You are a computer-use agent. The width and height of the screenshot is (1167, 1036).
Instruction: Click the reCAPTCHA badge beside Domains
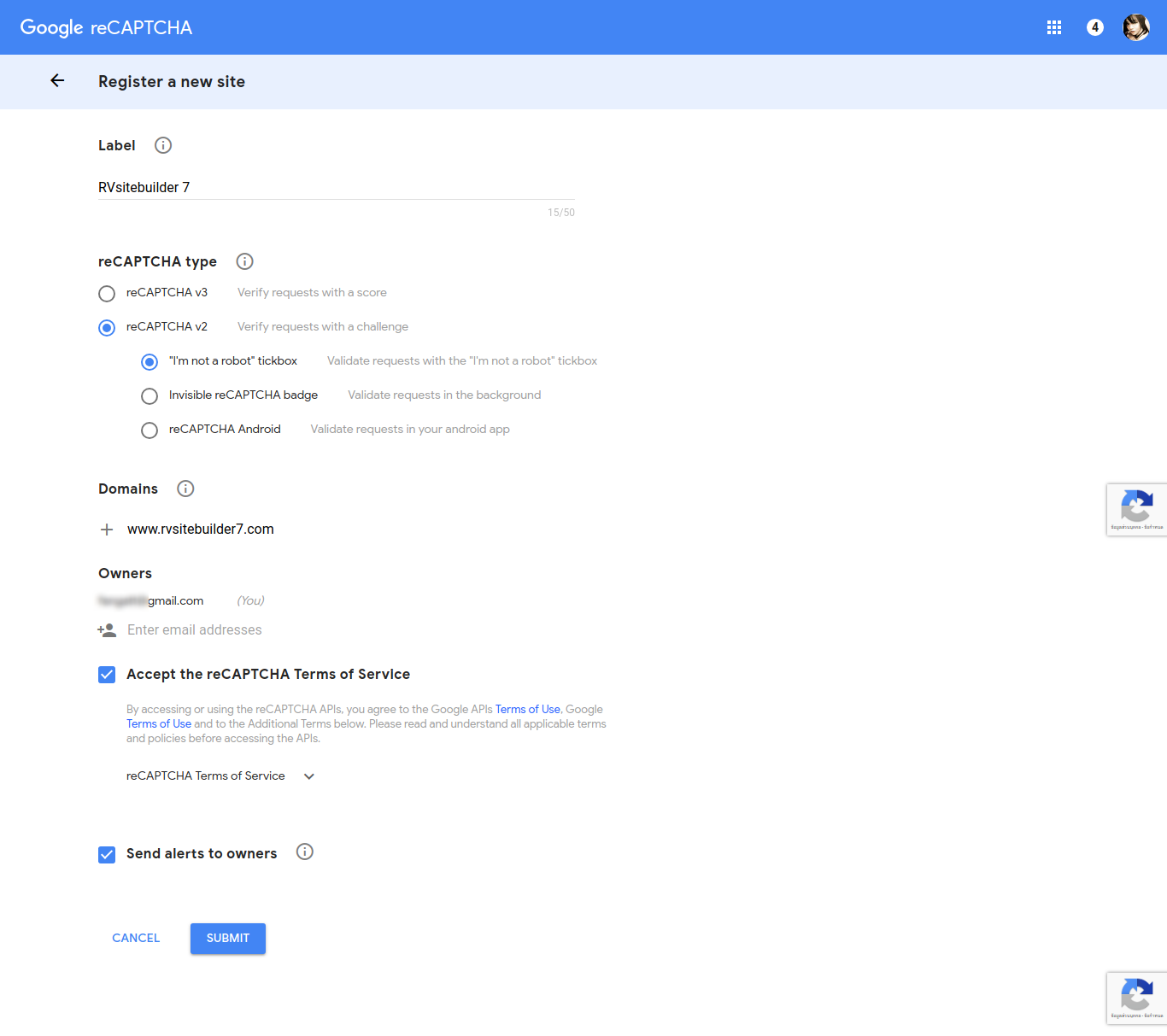pyautogui.click(x=1137, y=510)
